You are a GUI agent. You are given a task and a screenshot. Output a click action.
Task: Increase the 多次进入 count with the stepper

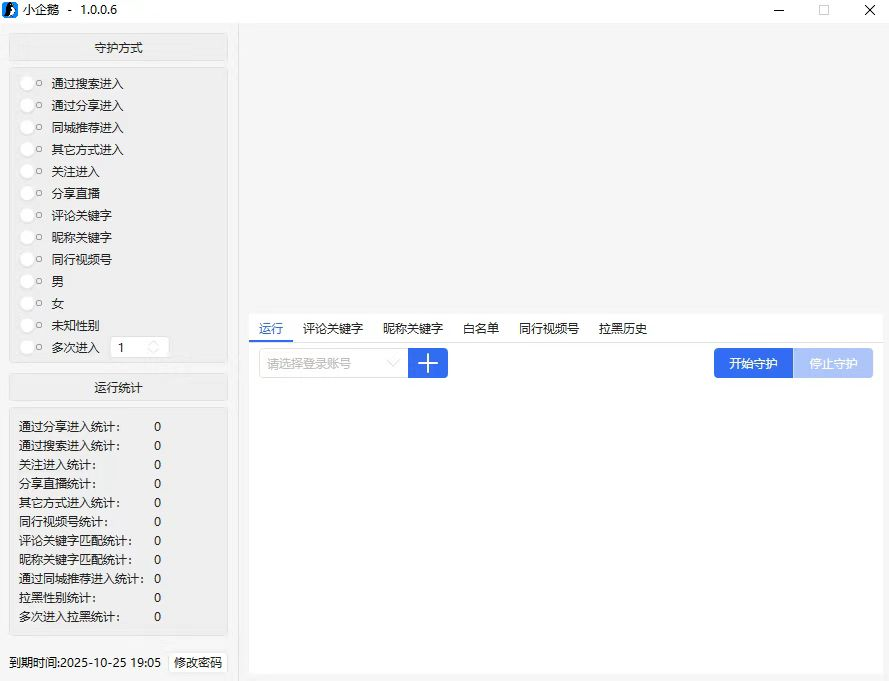152,343
